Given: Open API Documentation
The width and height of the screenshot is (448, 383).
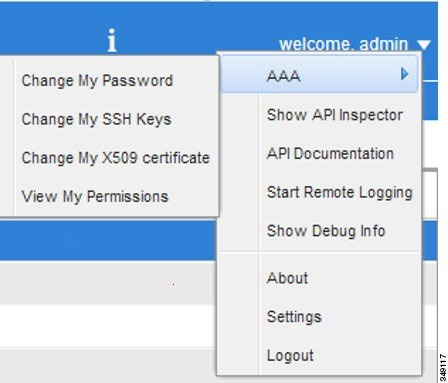Looking at the screenshot, I should point(330,154).
